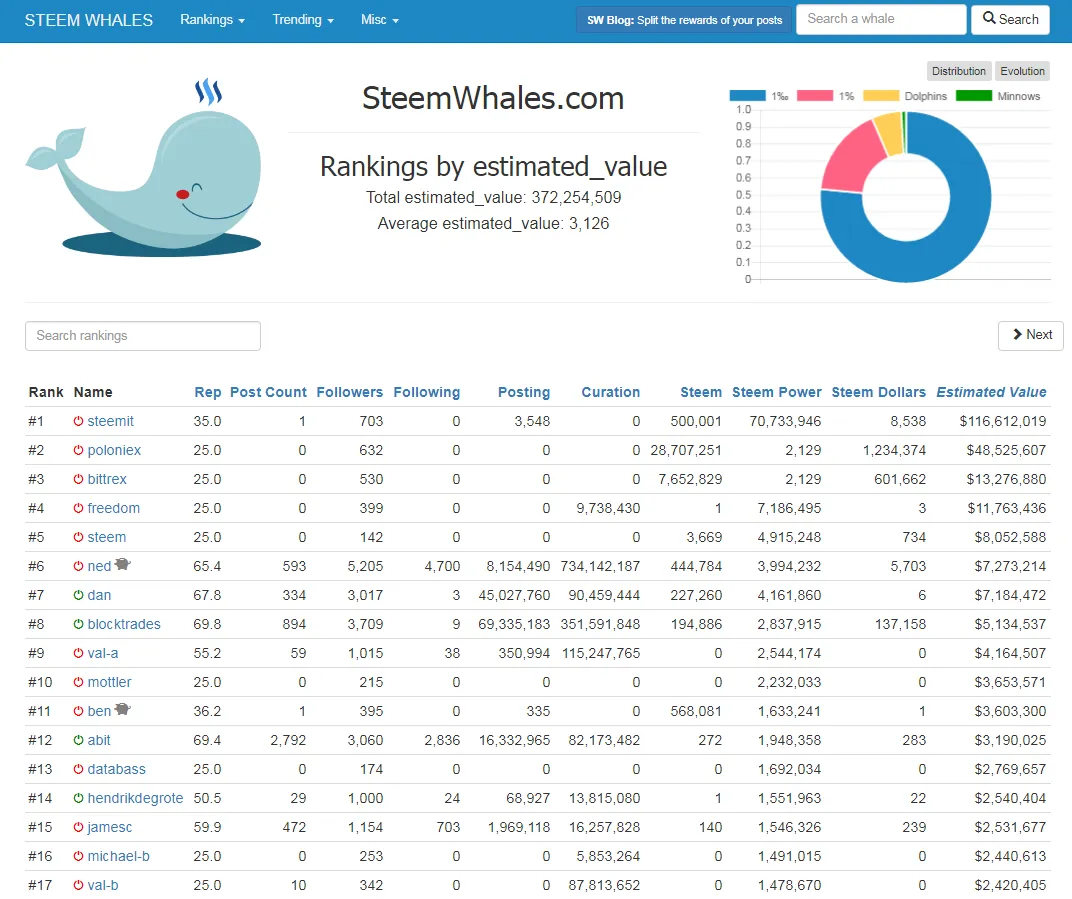This screenshot has width=1072, height=899.
Task: Open the blocktrades profile link
Action: point(124,624)
